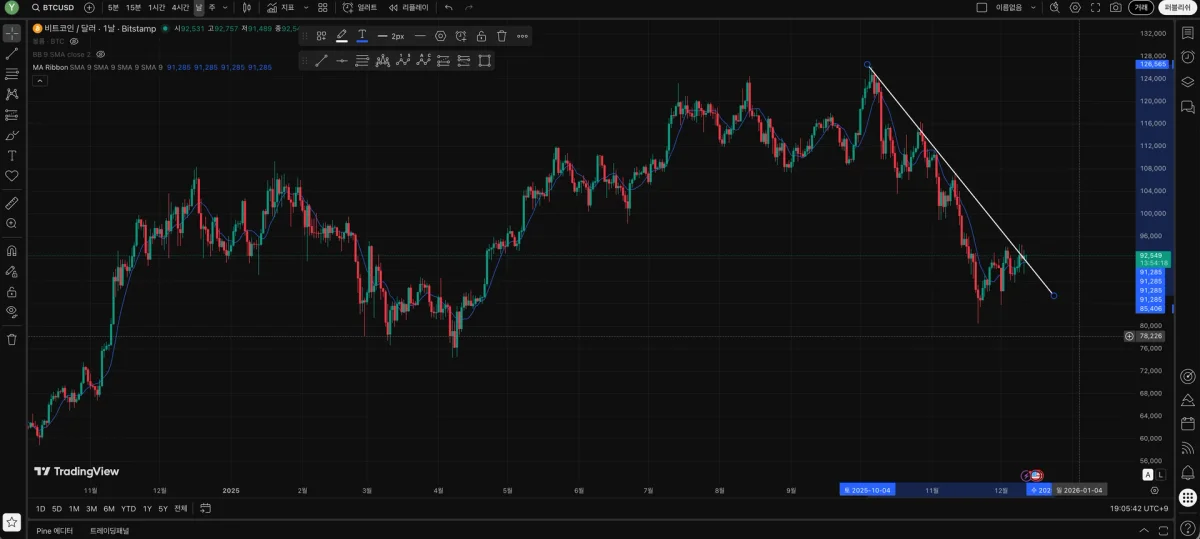This screenshot has width=1200, height=539.
Task: Toggle fullscreen mode icon
Action: 1095,7
